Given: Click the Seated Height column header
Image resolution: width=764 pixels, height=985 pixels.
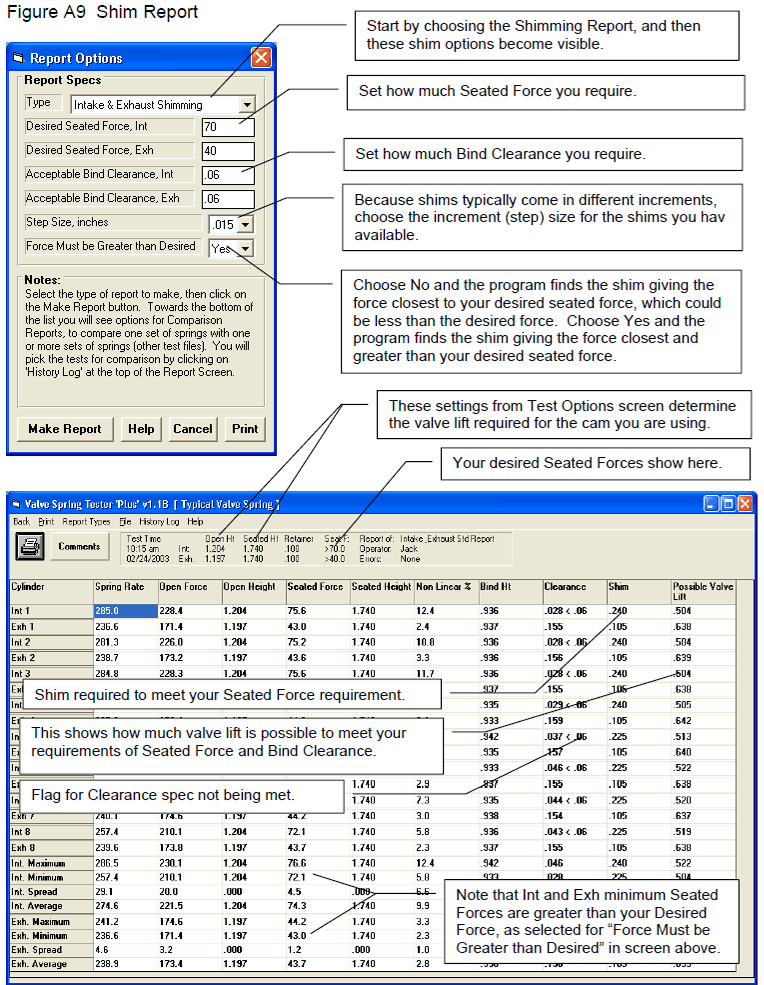Looking at the screenshot, I should (x=382, y=591).
